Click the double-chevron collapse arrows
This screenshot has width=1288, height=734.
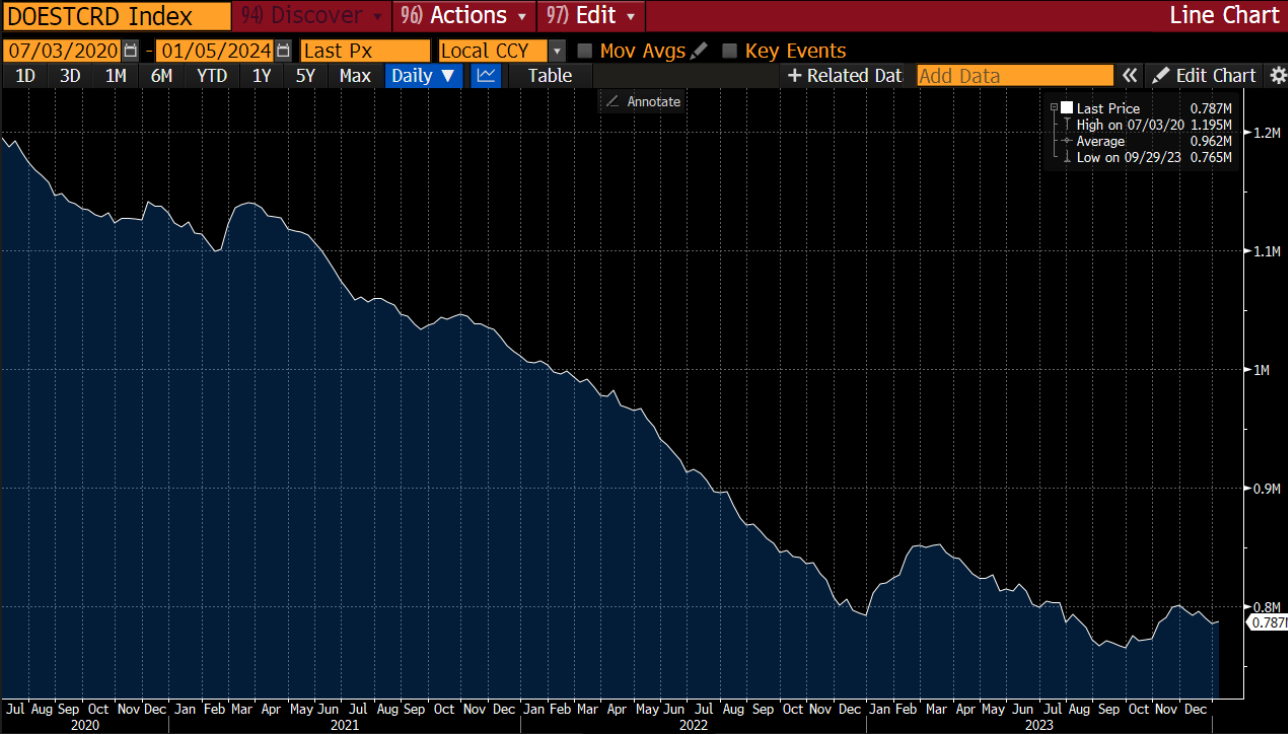1130,76
